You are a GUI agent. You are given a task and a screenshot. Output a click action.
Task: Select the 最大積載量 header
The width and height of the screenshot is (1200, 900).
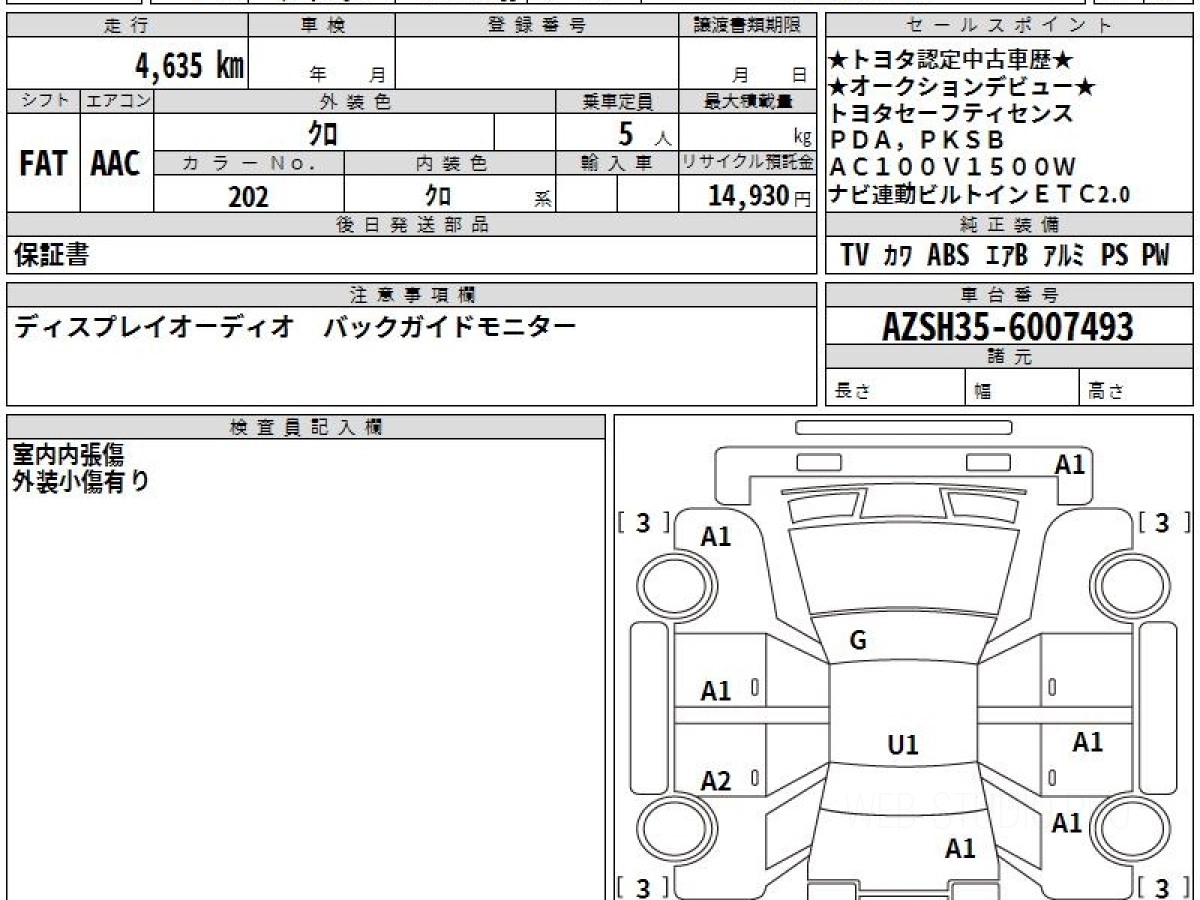747,101
